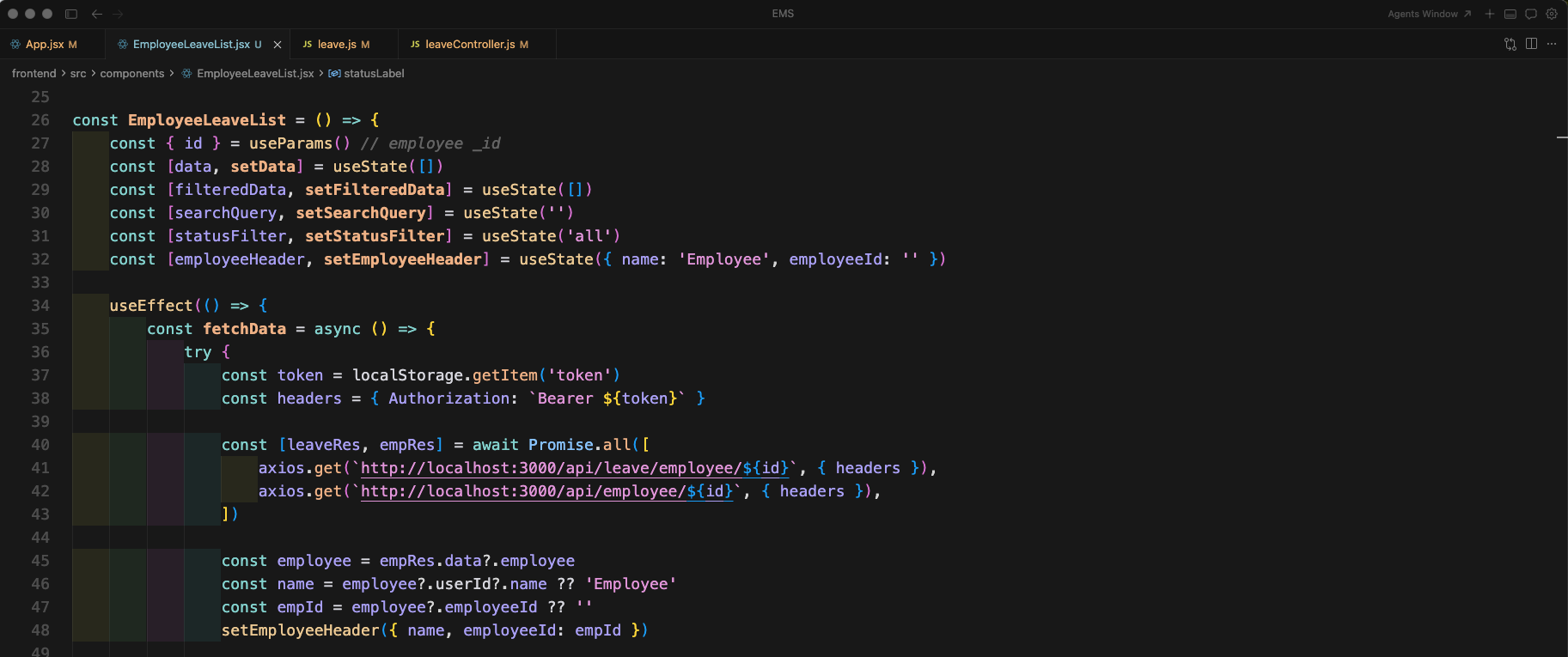This screenshot has width=1568, height=657.
Task: Click the plus icon for new chat
Action: pos(1490,14)
